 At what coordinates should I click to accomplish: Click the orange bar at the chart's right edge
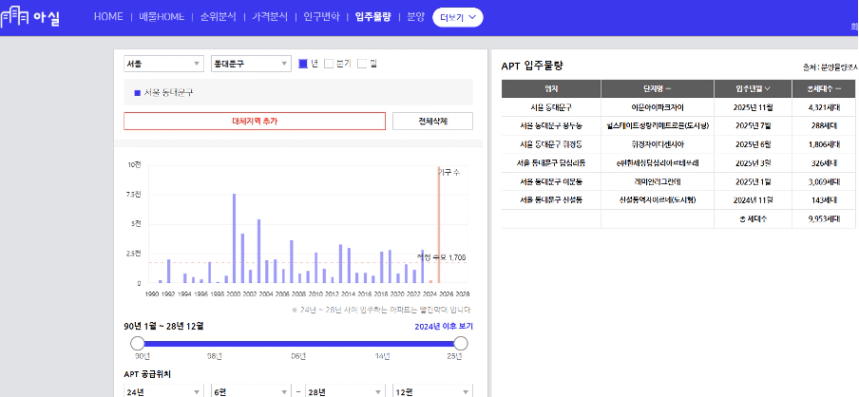click(438, 225)
